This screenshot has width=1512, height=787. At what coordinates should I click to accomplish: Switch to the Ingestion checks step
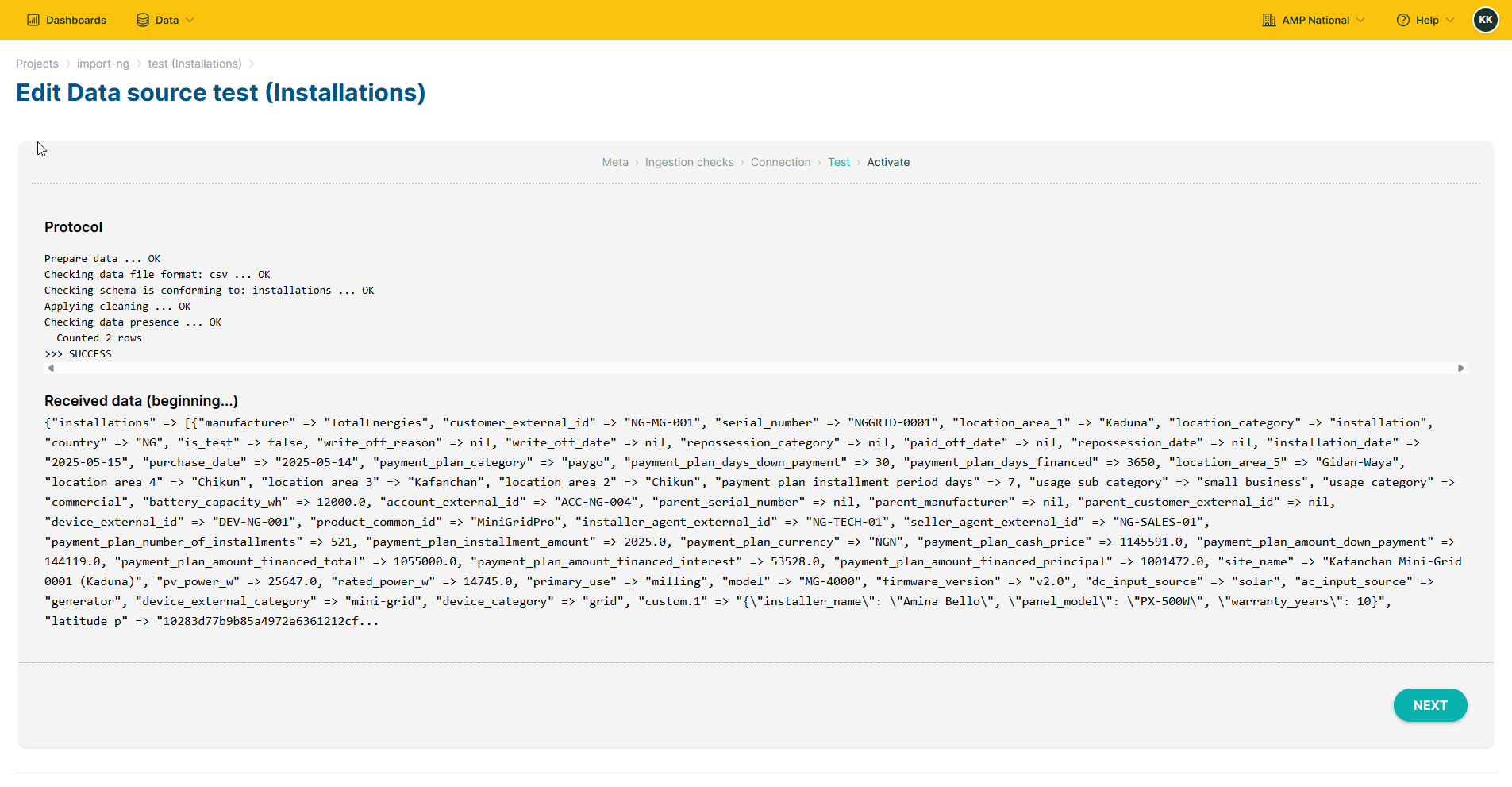pyautogui.click(x=690, y=162)
